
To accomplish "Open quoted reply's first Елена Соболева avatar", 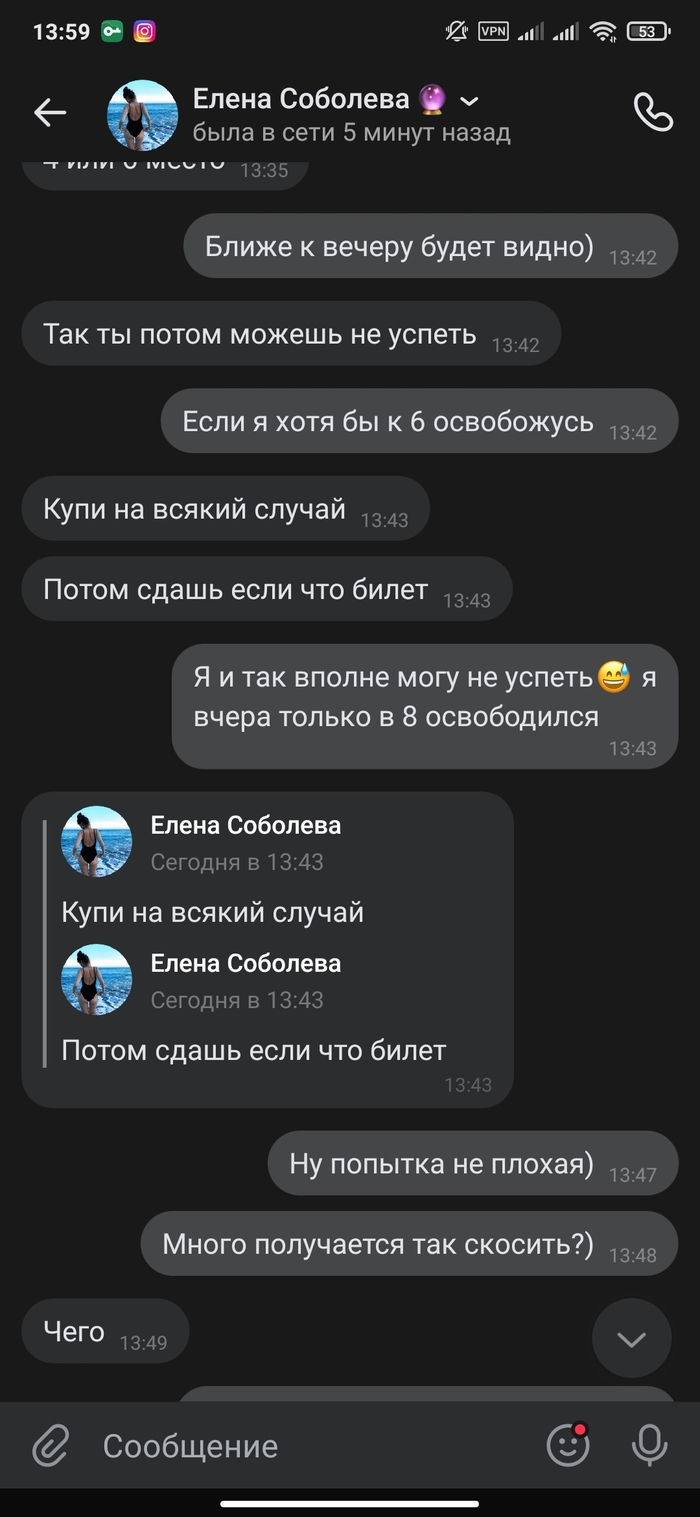I will (x=97, y=842).
